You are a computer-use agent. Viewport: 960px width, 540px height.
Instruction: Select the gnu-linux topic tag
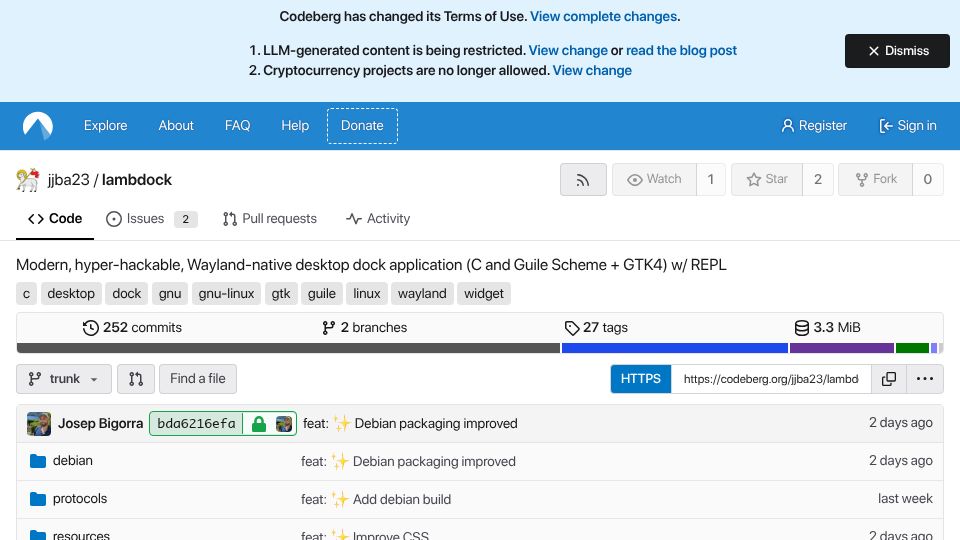(x=227, y=294)
